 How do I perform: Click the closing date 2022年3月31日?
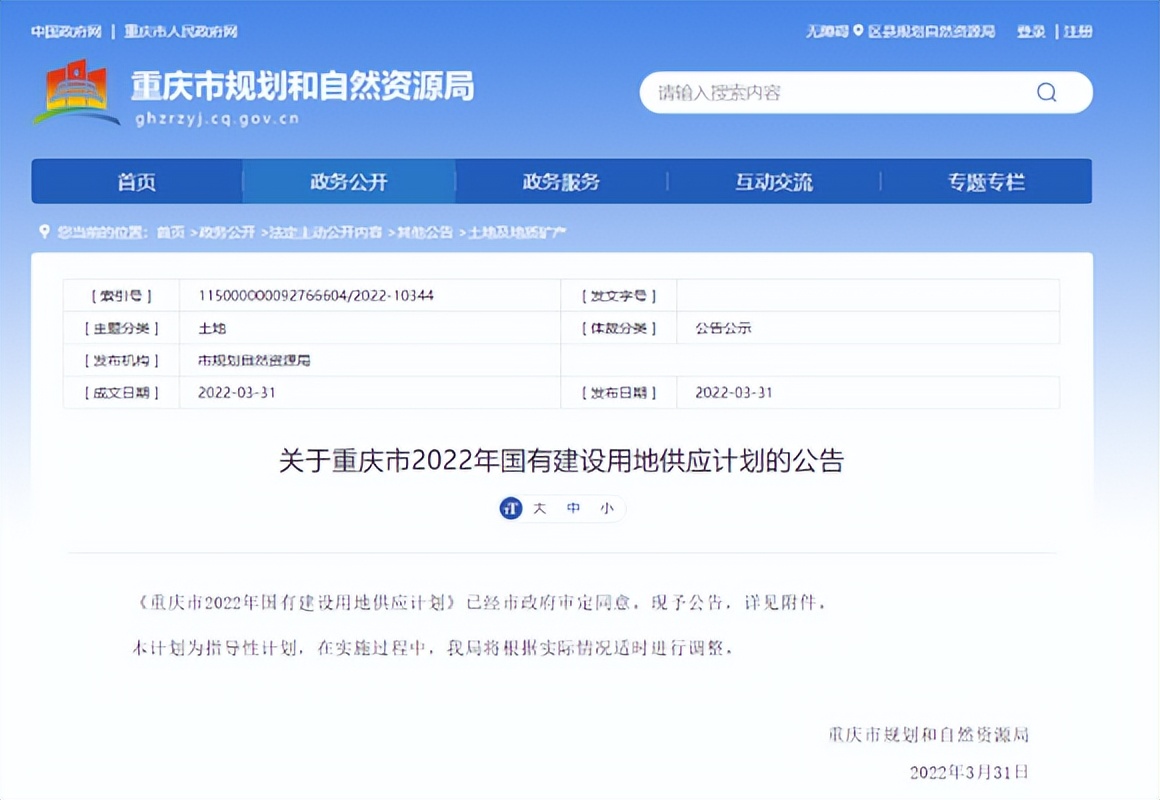pos(969,772)
